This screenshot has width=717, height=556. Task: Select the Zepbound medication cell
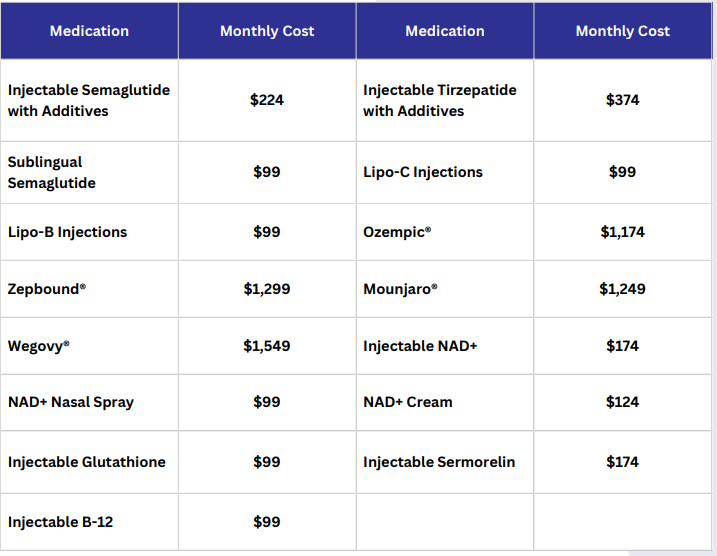47,289
